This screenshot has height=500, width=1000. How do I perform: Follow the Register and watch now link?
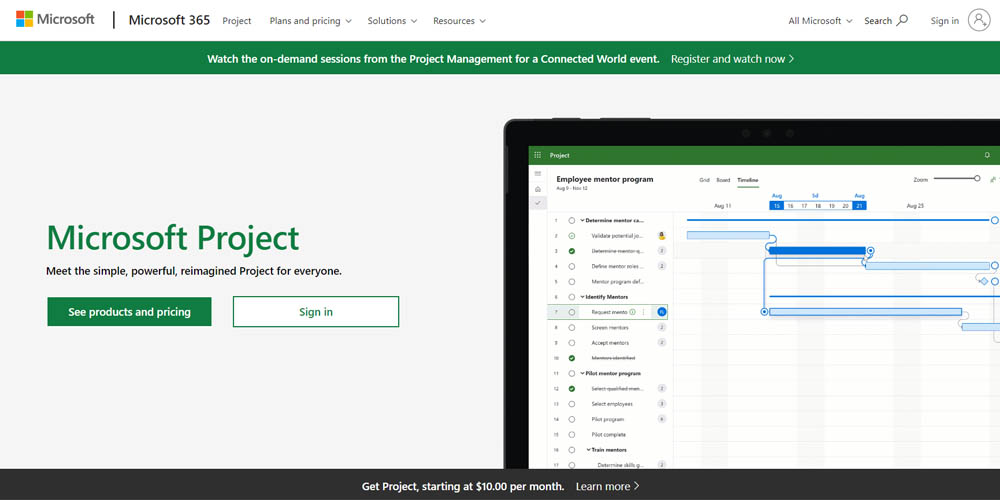click(732, 59)
